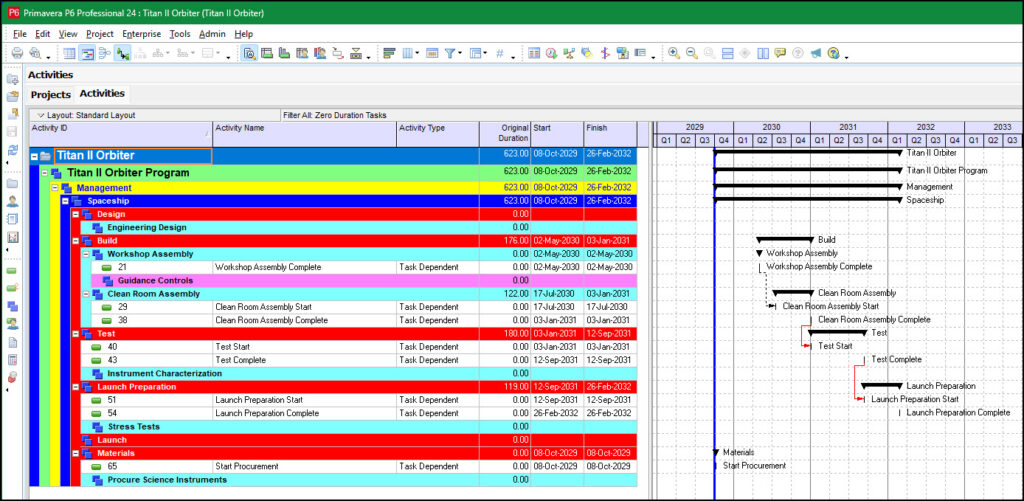1024x501 pixels.
Task: Click the Schedule toolbar icon with magnifier
Action: (249, 54)
